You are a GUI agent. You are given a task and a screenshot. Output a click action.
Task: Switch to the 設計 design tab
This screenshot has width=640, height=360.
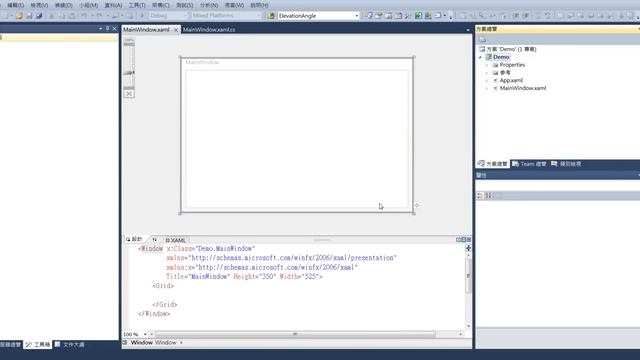(134, 240)
